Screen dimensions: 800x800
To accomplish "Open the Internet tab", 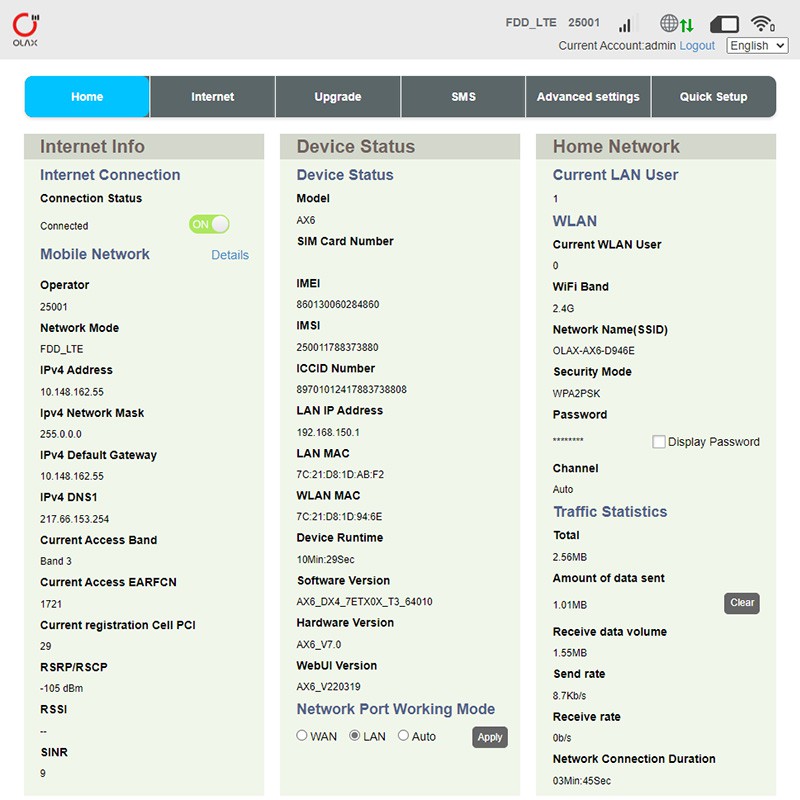I will click(x=212, y=97).
